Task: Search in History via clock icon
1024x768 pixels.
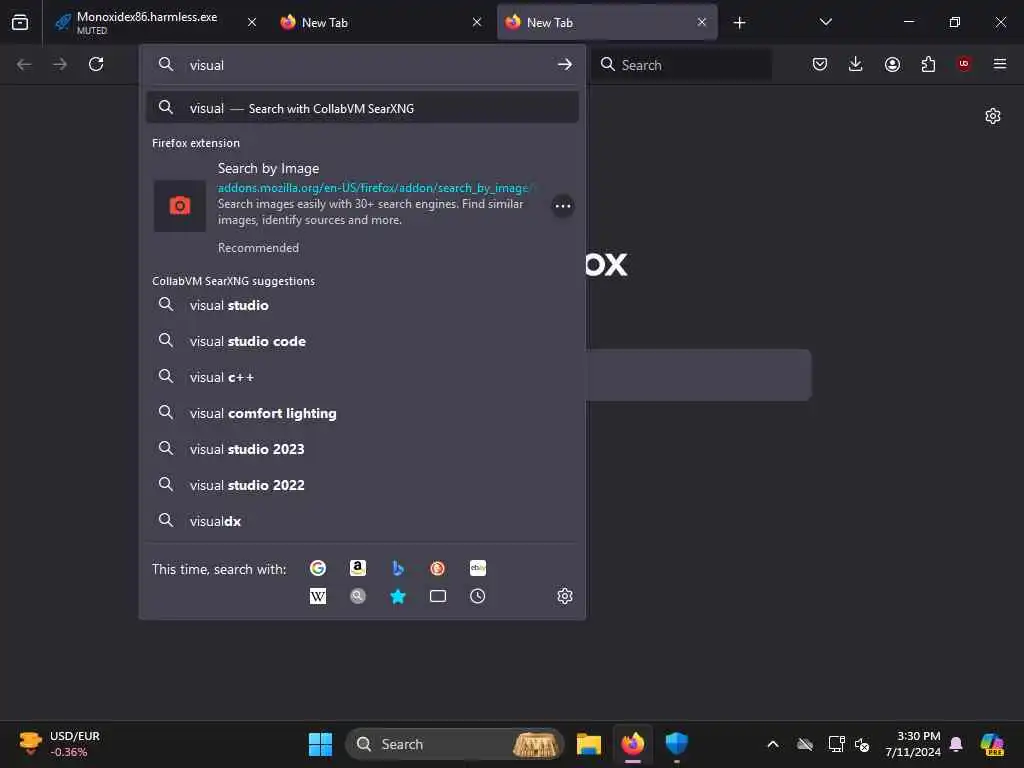Action: coord(477,596)
